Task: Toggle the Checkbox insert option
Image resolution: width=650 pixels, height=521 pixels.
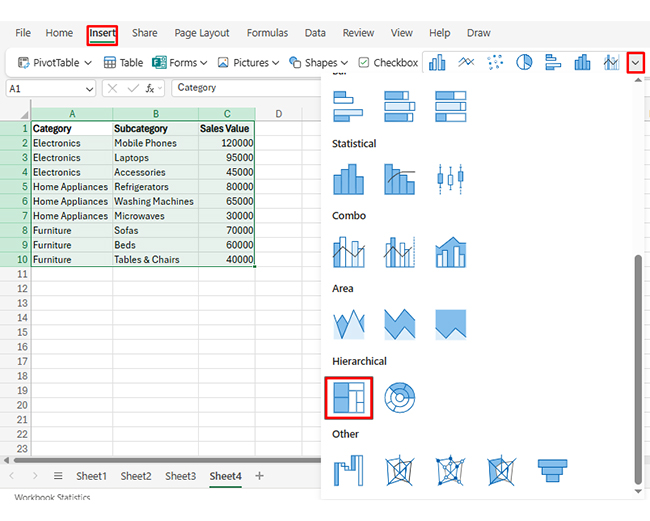Action: tap(388, 63)
